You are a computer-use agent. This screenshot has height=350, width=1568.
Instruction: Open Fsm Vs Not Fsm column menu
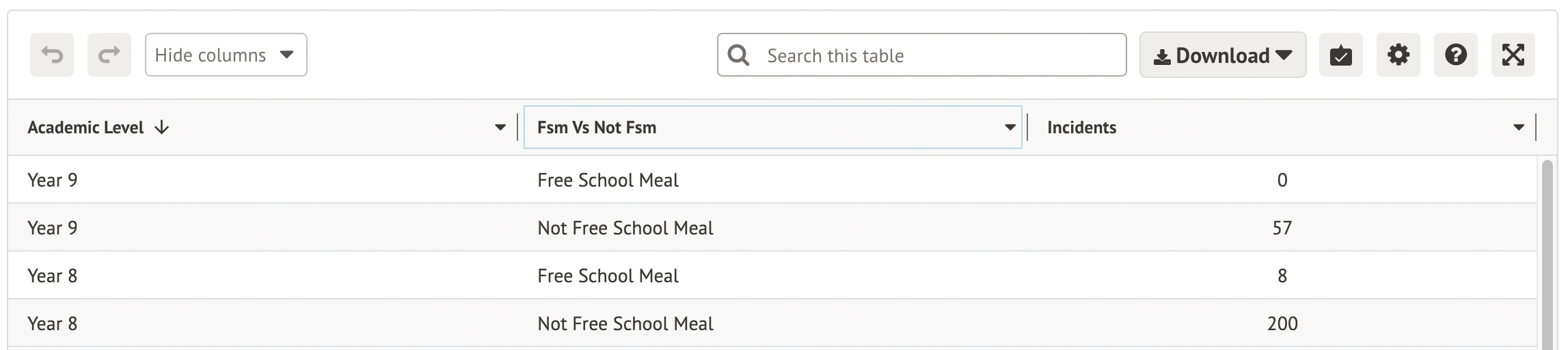(x=1010, y=127)
